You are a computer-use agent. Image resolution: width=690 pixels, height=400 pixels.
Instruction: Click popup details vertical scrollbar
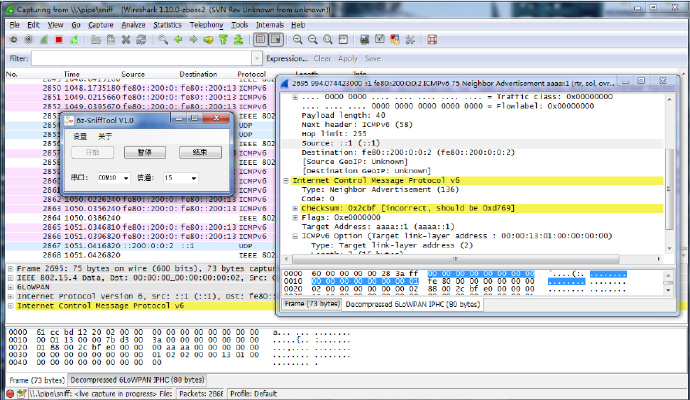click(669, 189)
